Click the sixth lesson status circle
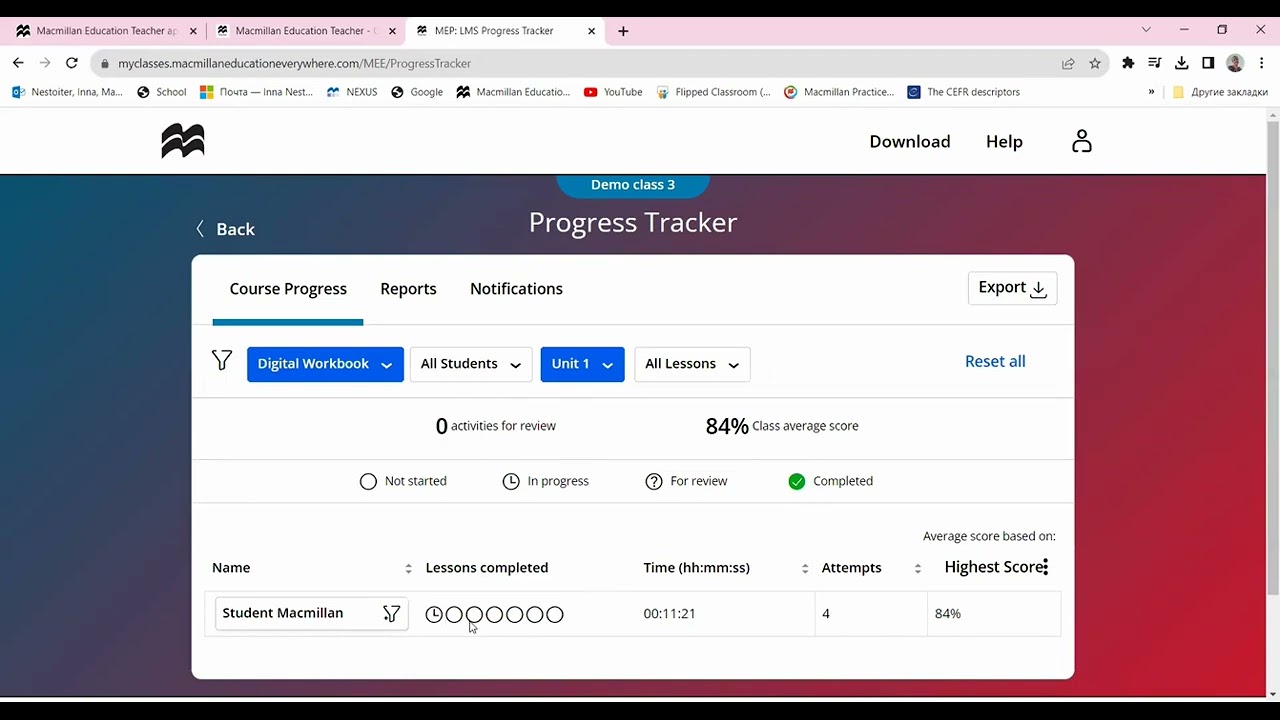1280x720 pixels. point(535,614)
